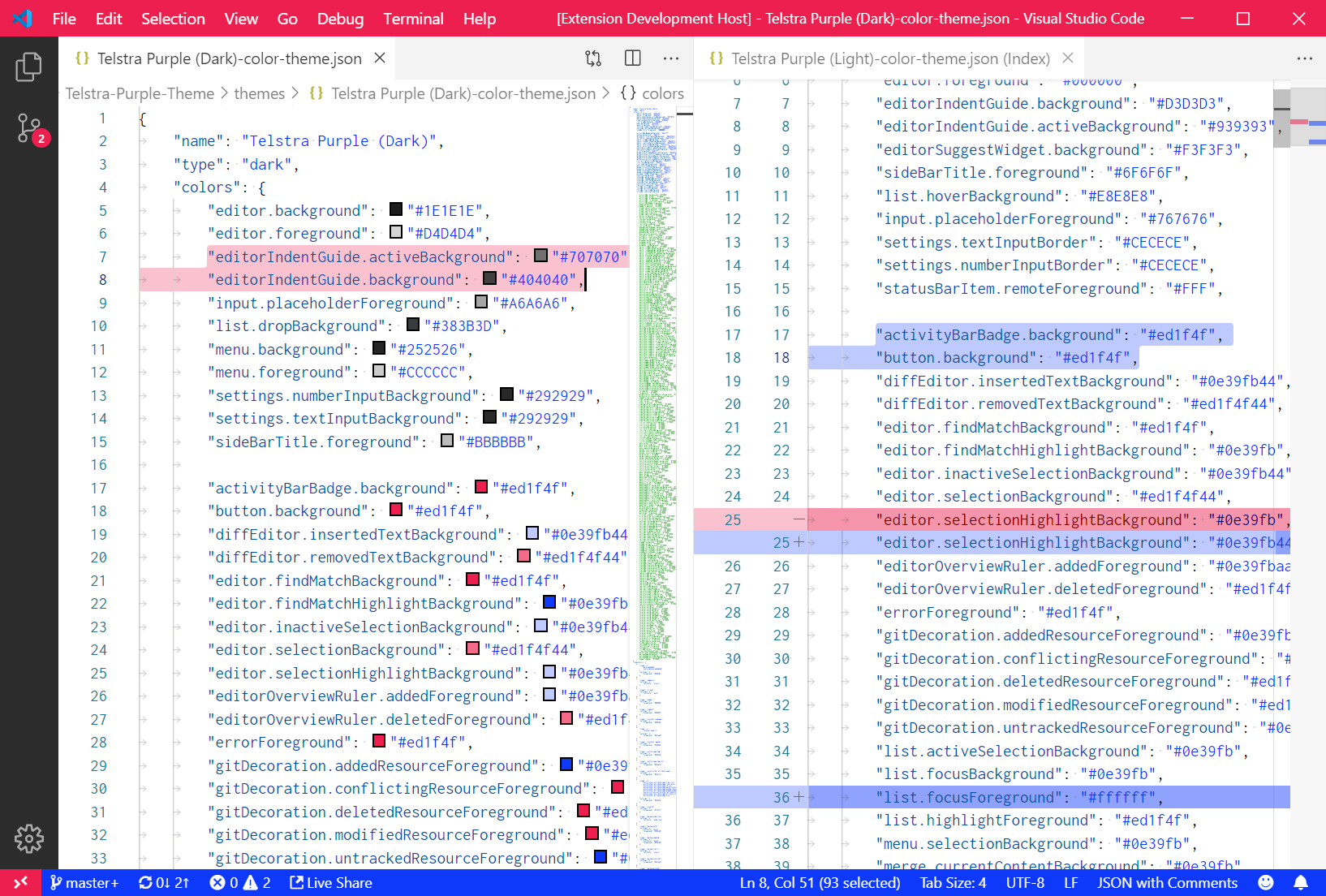Click the VS Code logo in title bar
This screenshot has height=896, width=1326.
pyautogui.click(x=22, y=18)
